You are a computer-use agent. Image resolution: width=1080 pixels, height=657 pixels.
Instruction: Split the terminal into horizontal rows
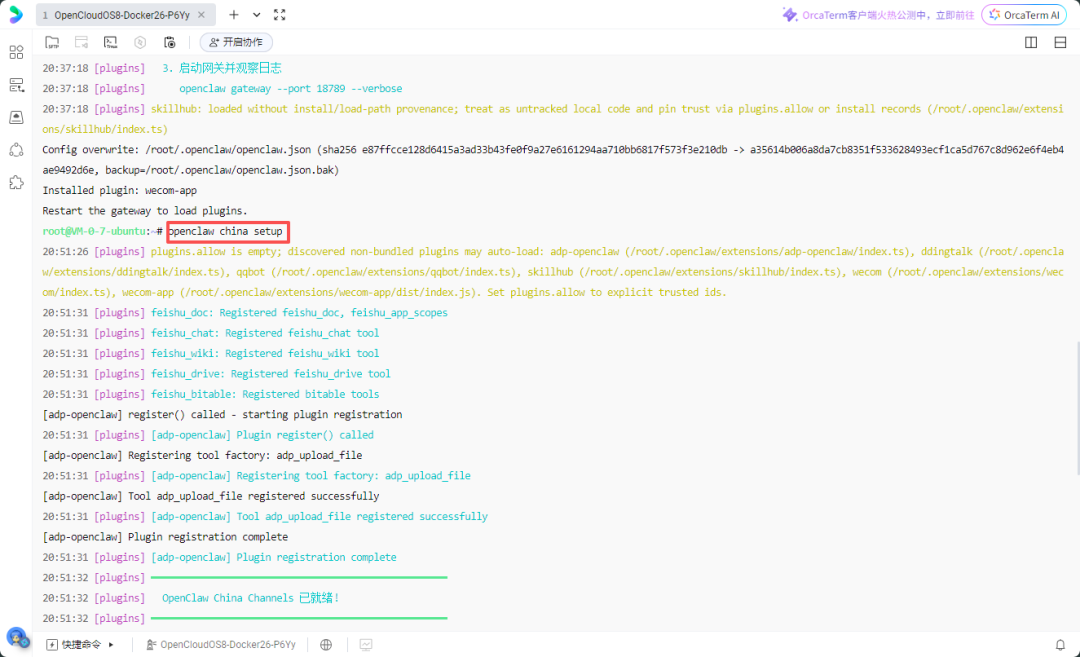pos(1060,42)
